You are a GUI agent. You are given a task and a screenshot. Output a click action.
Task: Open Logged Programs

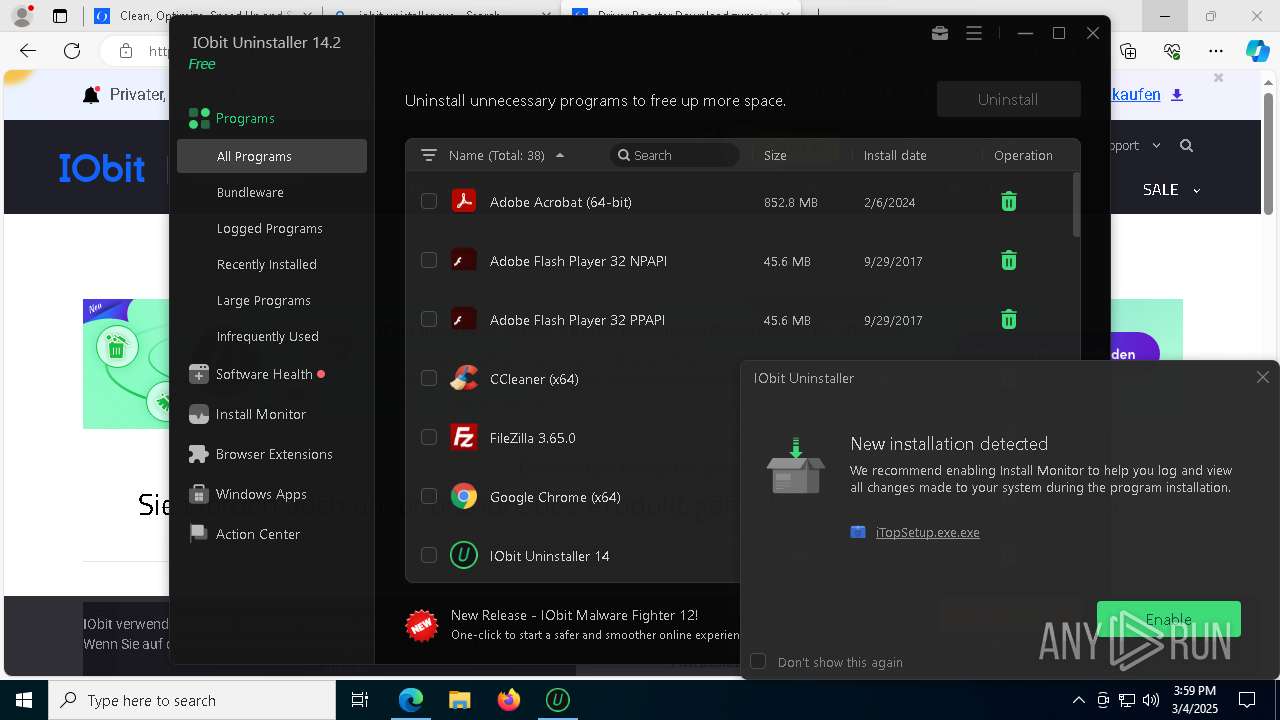(269, 228)
